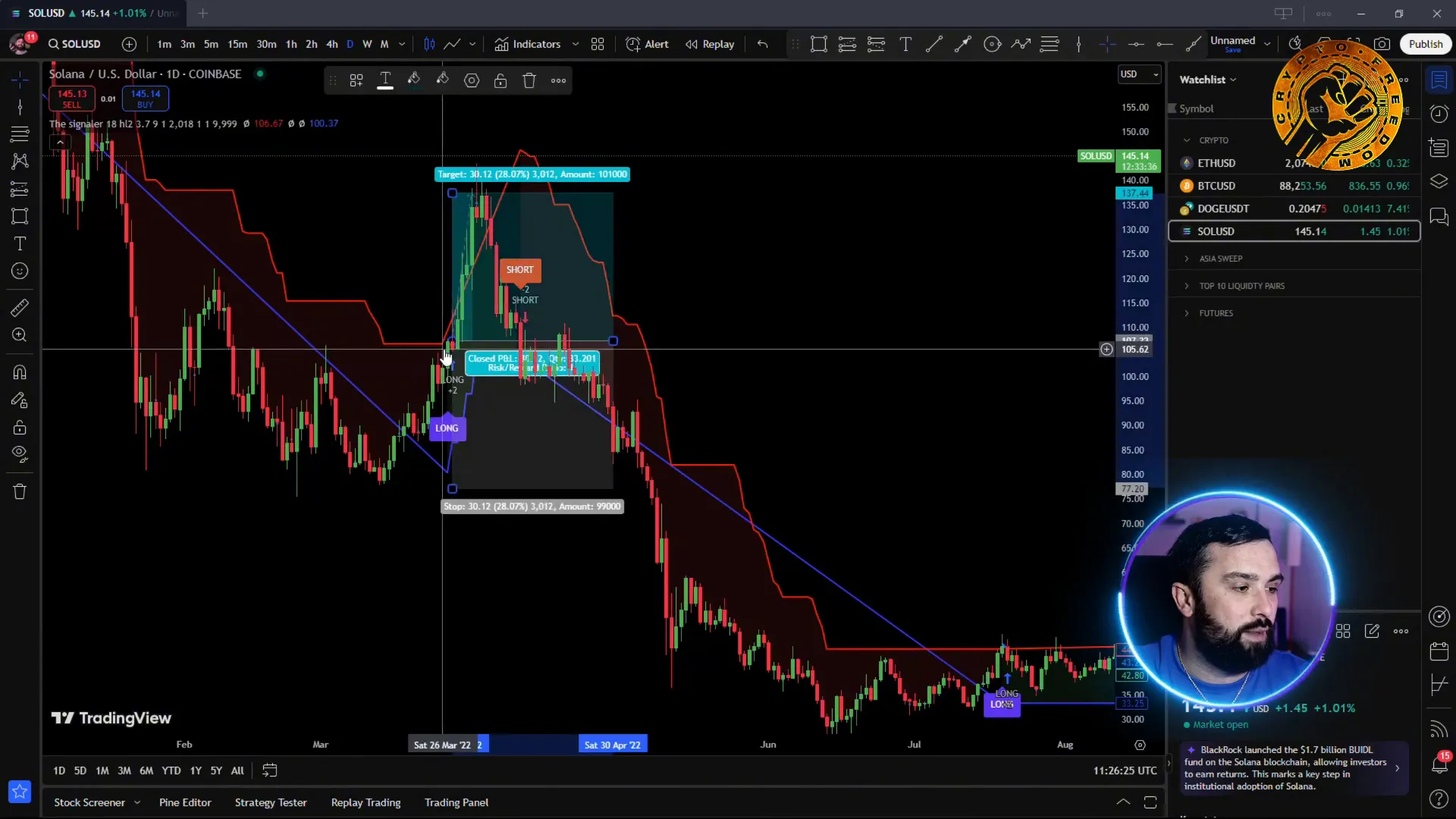This screenshot has width=1456, height=819.
Task: Open the USD currency dropdown
Action: [x=1139, y=74]
